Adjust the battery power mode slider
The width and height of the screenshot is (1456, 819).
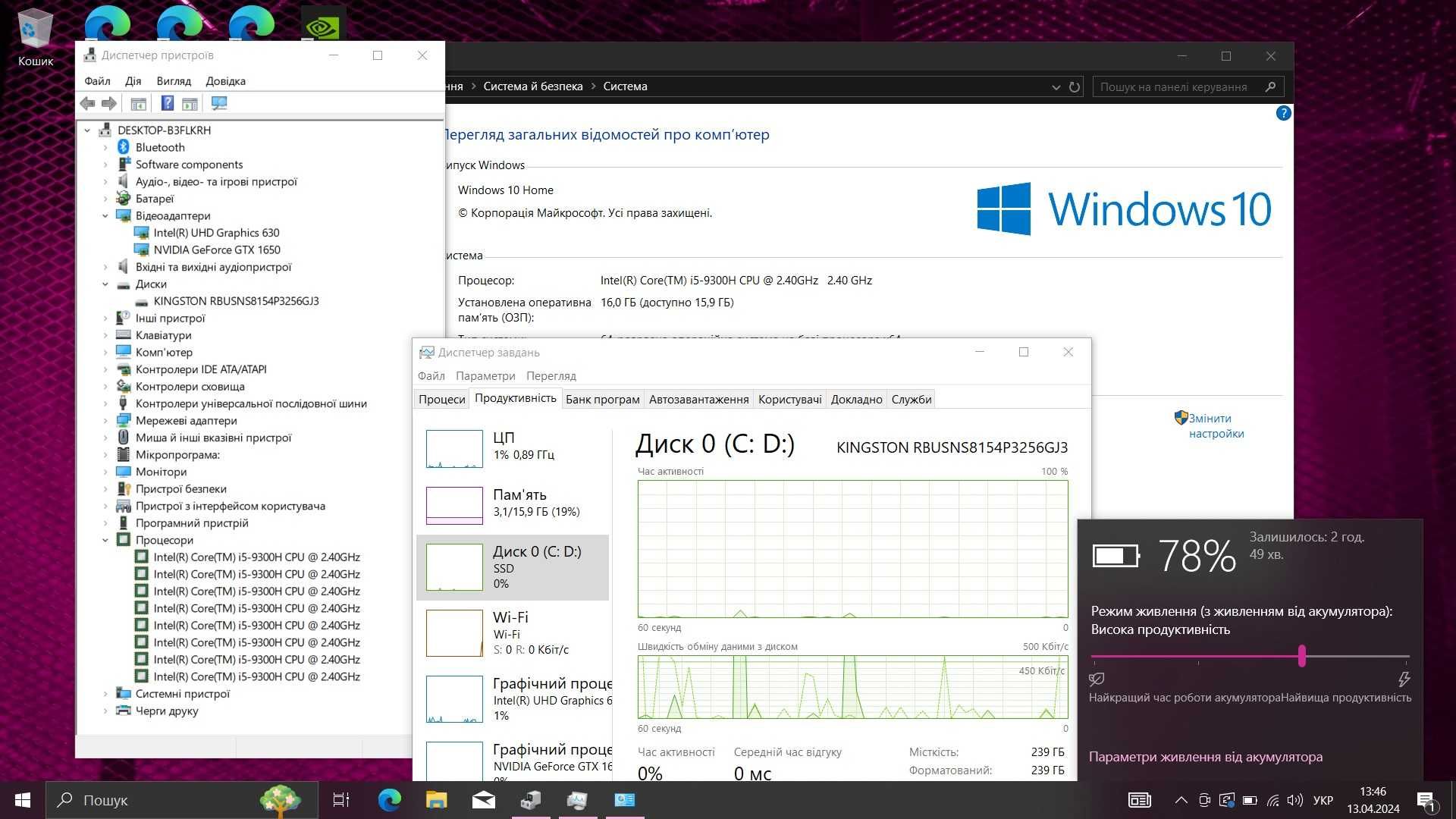point(1301,656)
